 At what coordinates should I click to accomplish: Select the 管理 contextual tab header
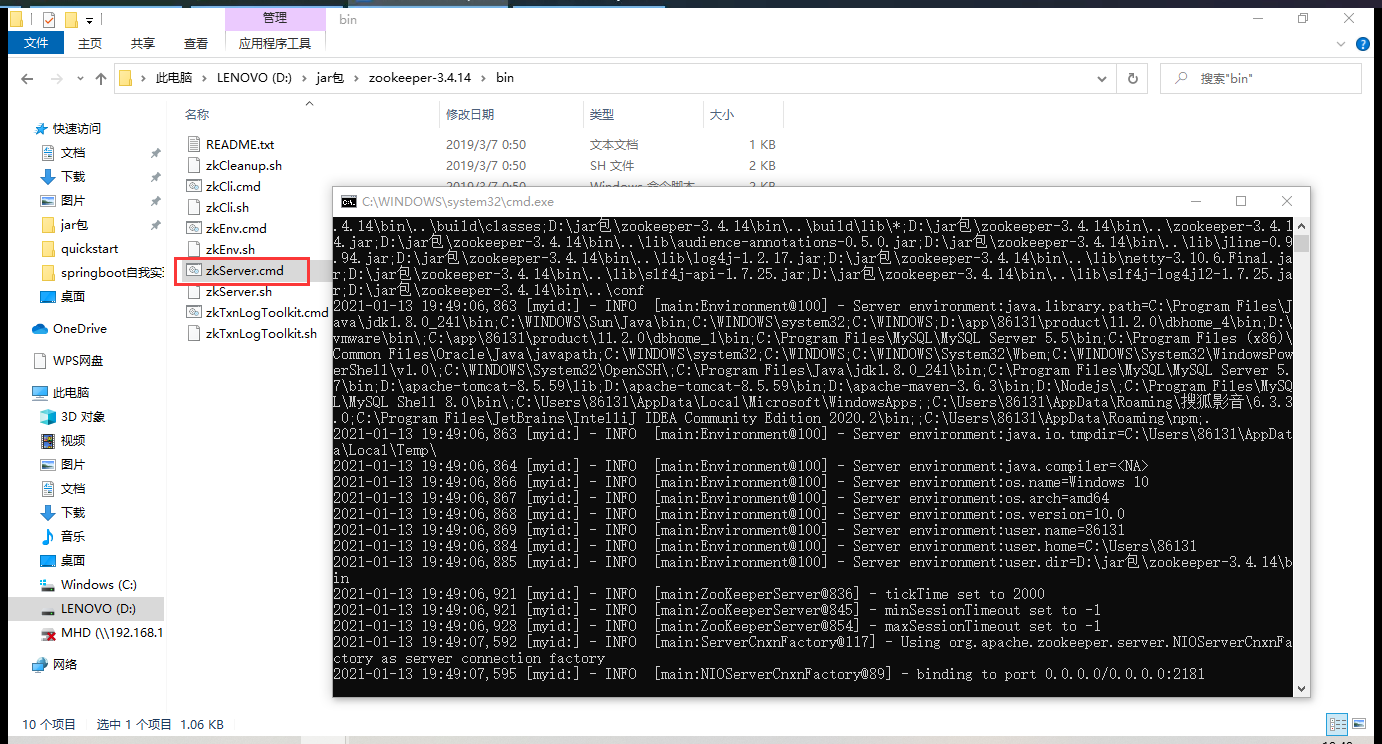[x=275, y=18]
